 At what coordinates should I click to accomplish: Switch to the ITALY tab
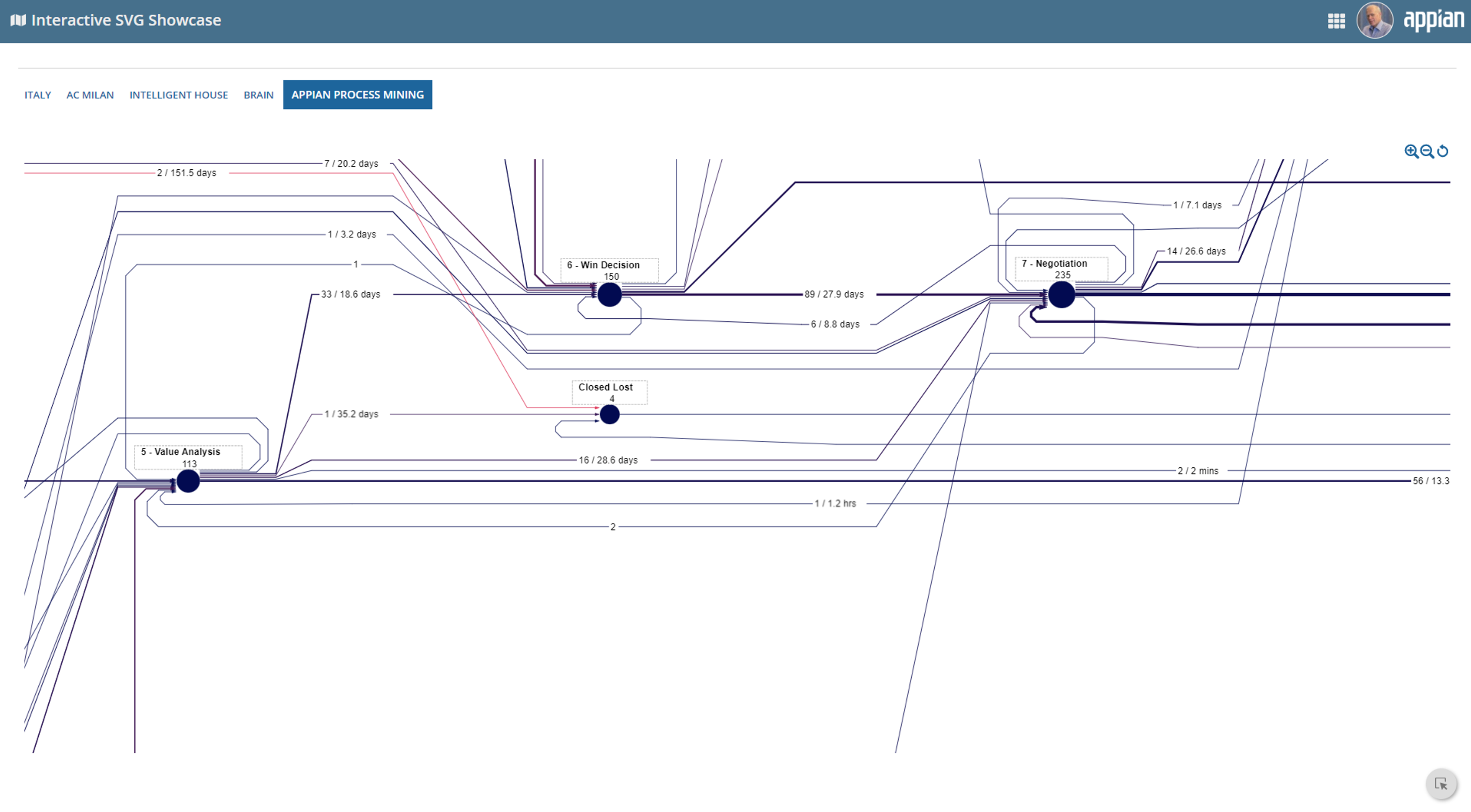pyautogui.click(x=38, y=95)
